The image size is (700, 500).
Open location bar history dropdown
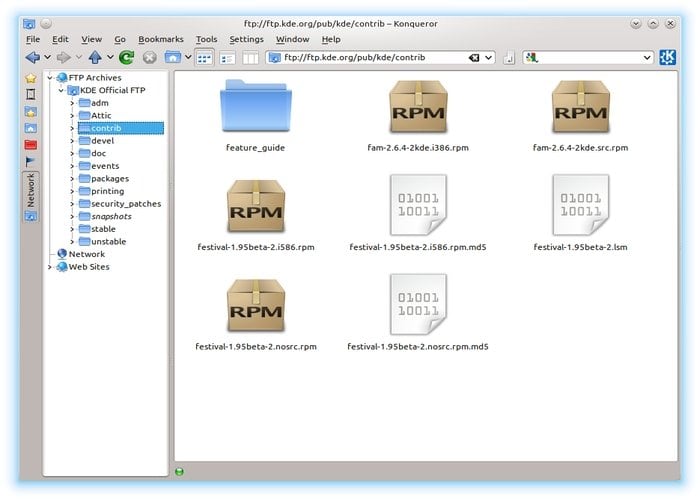point(488,58)
